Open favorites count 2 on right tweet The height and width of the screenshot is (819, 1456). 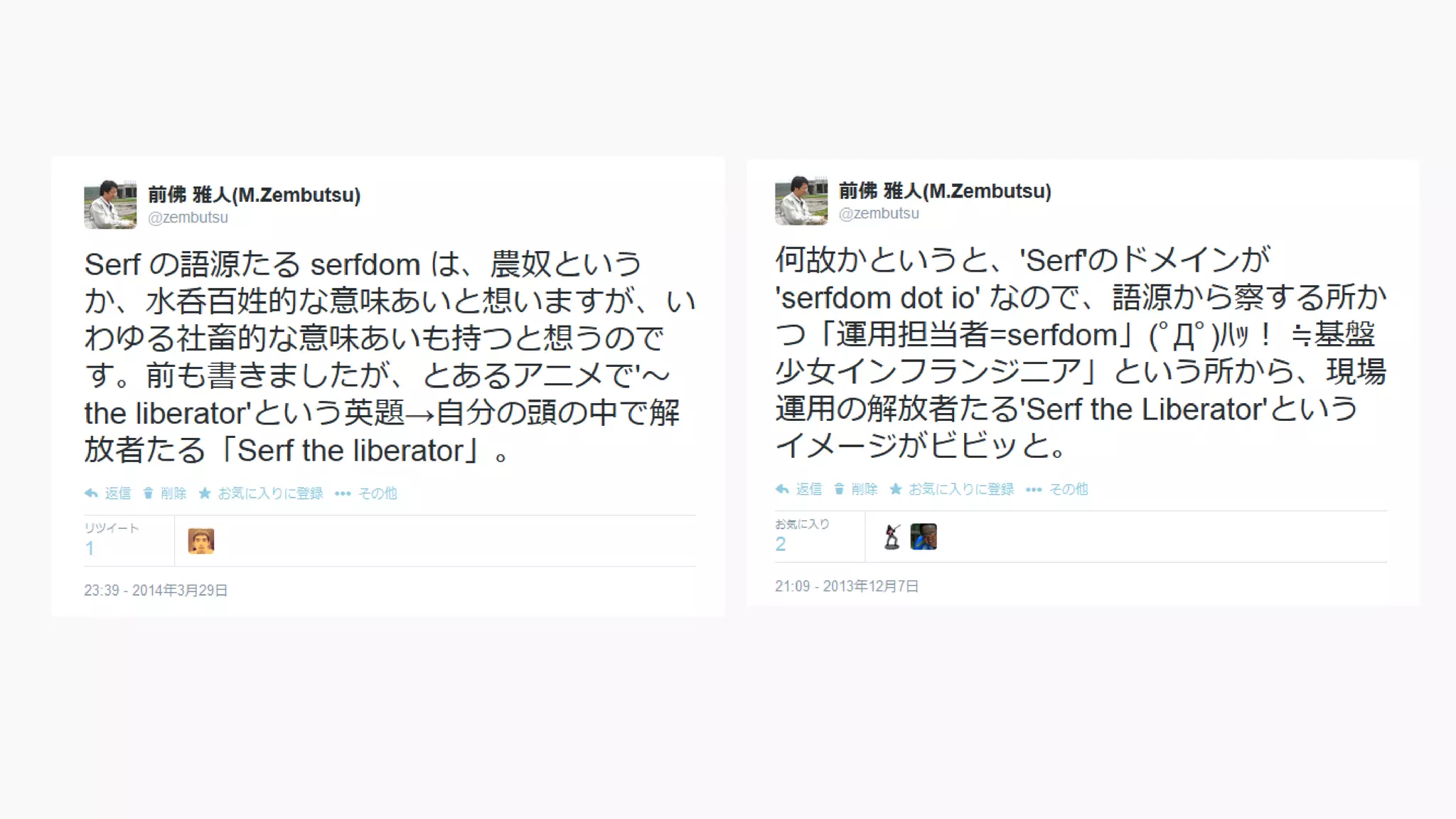[781, 544]
